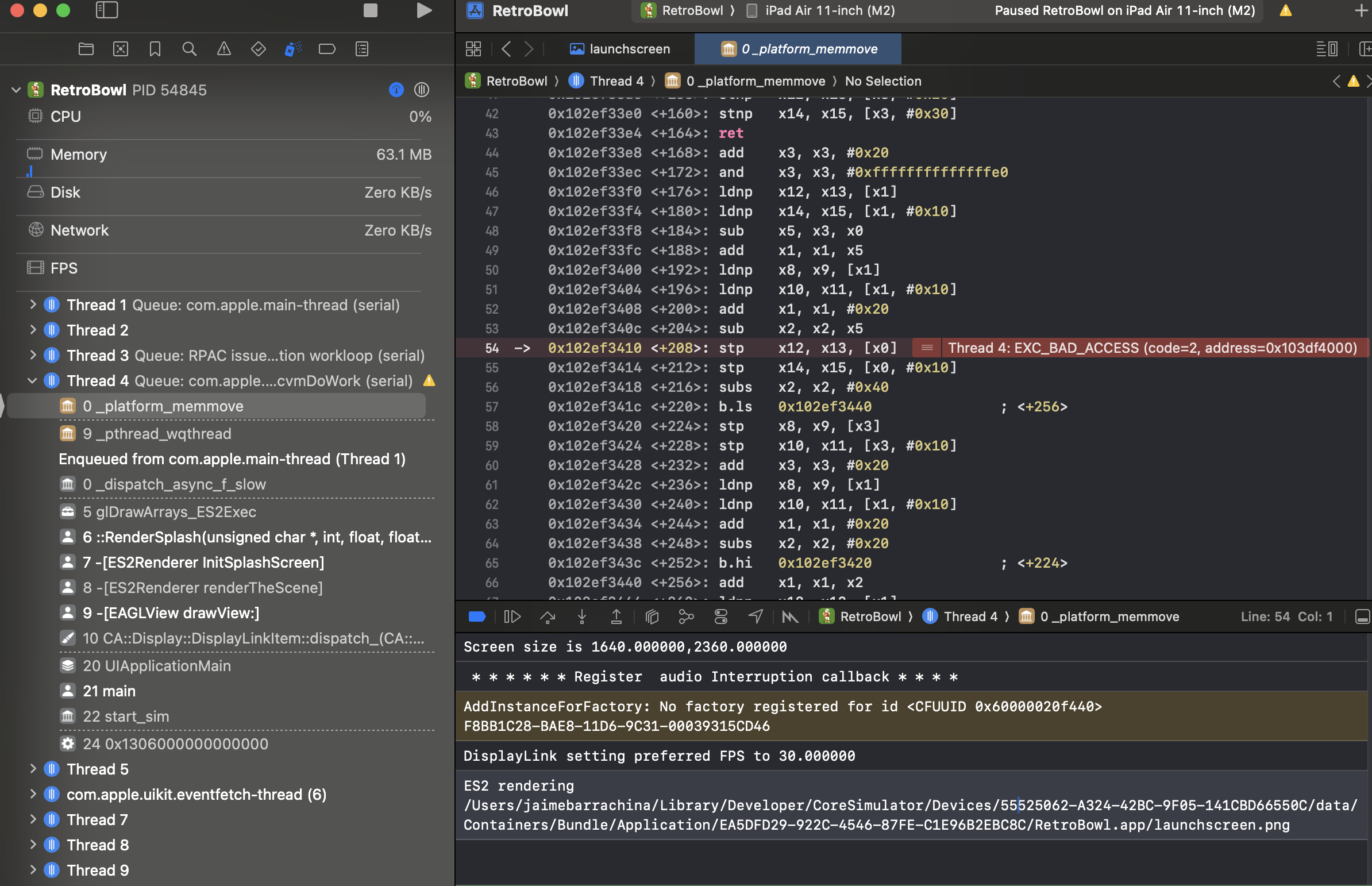Toggle the left navigator sidebar

(106, 10)
